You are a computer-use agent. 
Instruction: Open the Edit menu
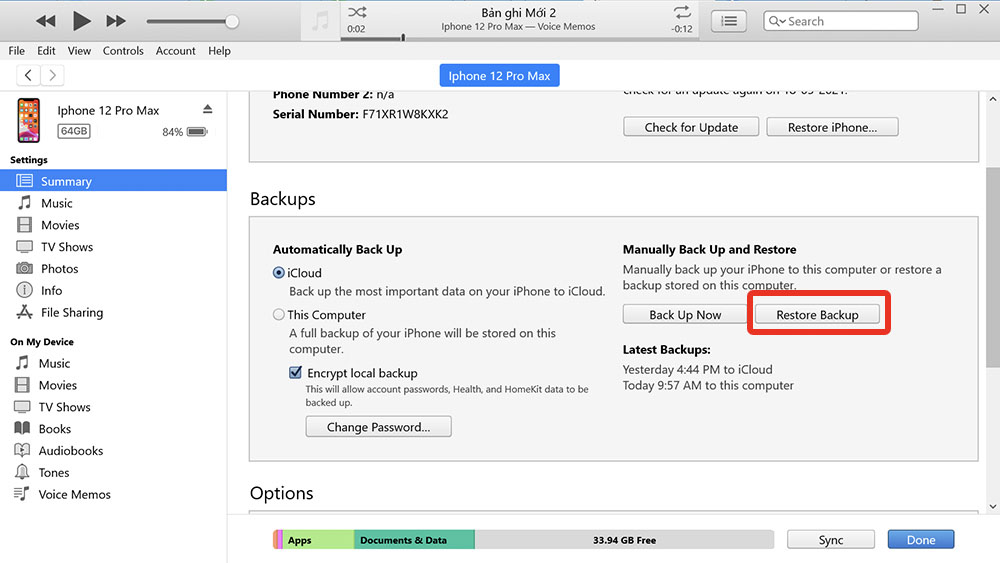pos(46,51)
